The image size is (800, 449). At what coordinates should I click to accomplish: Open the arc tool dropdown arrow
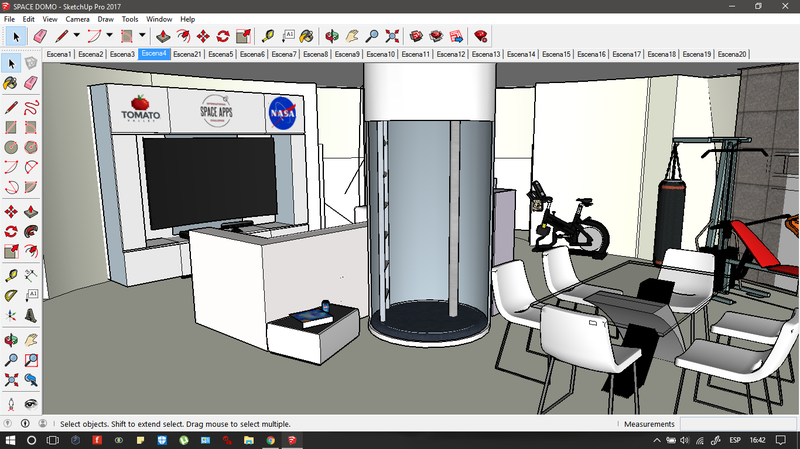point(109,37)
